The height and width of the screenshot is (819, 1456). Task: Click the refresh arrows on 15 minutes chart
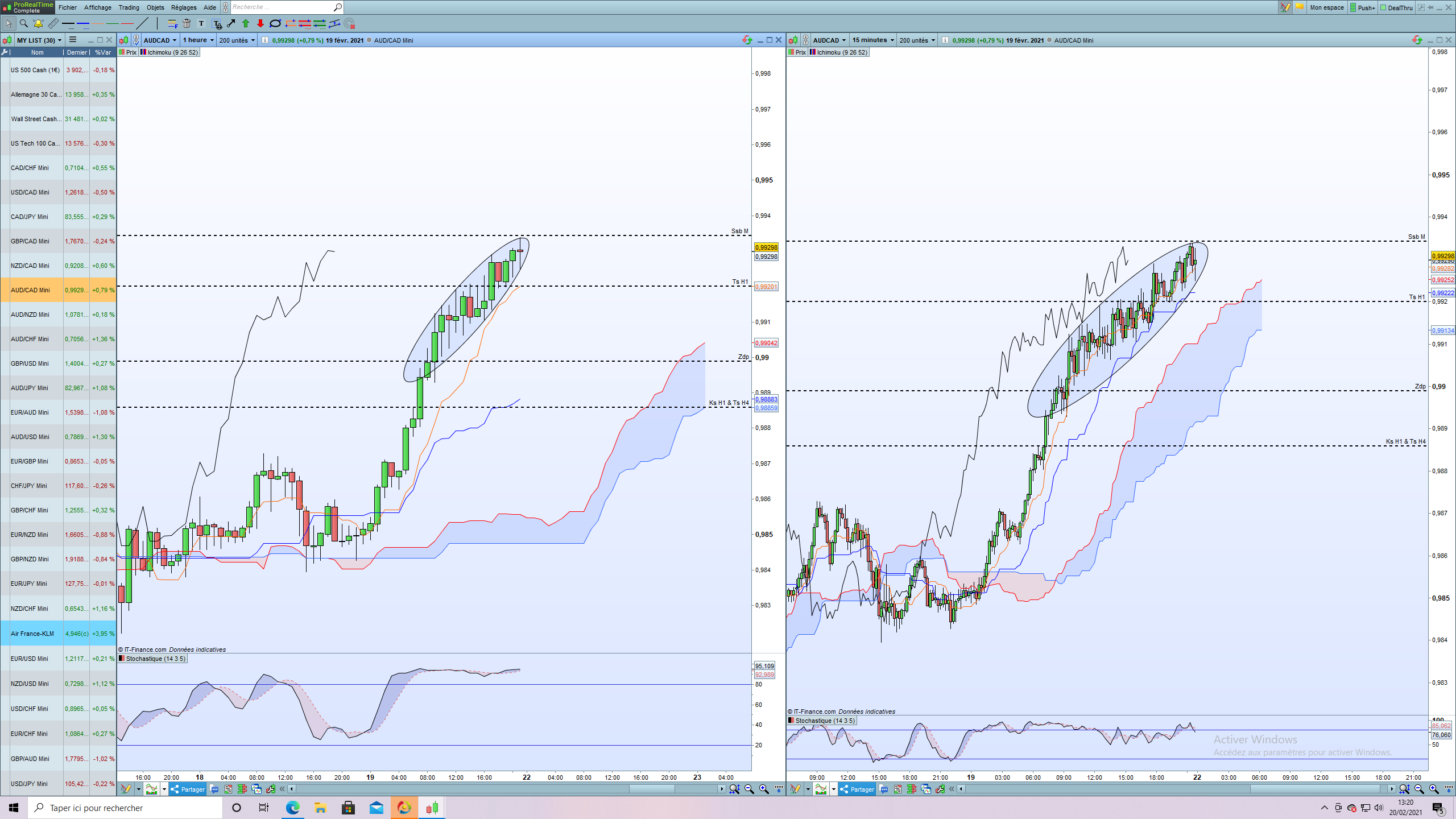pyautogui.click(x=1417, y=40)
